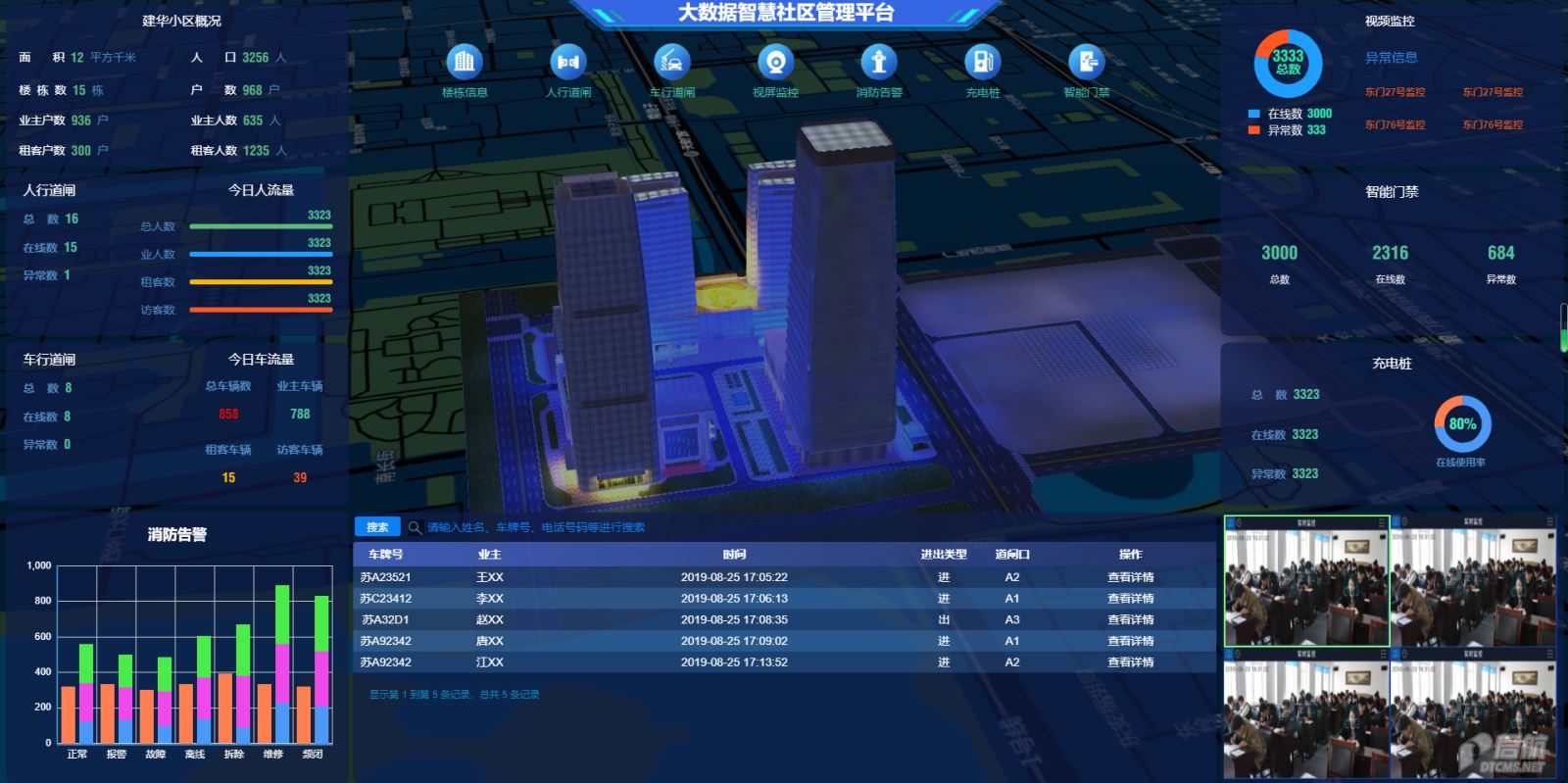Click the magnifier icon beside the search field
The height and width of the screenshot is (783, 1568).
pos(416,527)
